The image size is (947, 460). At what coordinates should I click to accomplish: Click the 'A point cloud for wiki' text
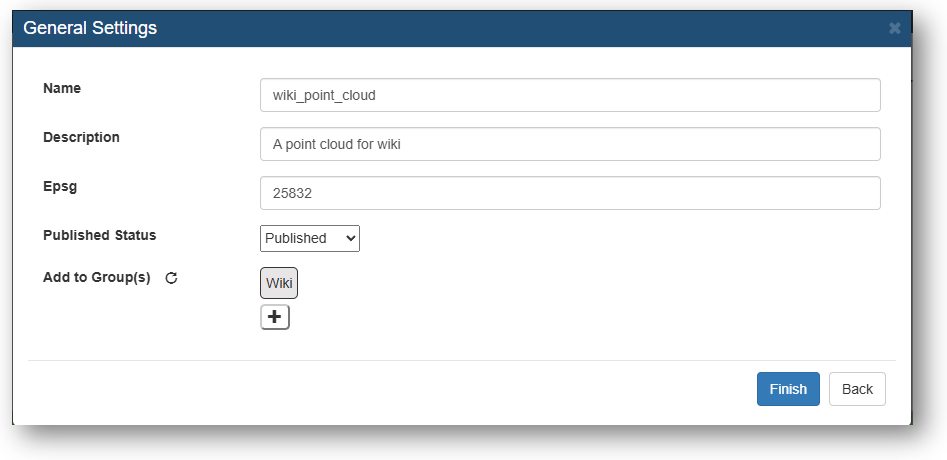pos(337,144)
